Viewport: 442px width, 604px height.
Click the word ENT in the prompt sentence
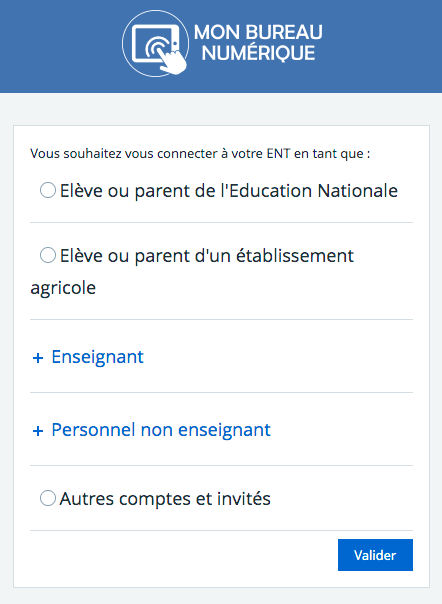[x=278, y=153]
